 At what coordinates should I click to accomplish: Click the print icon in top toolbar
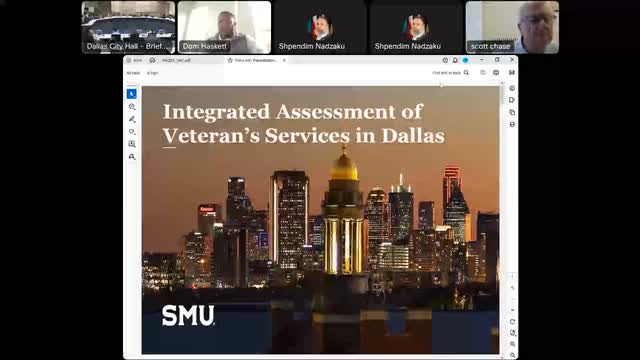coord(496,73)
